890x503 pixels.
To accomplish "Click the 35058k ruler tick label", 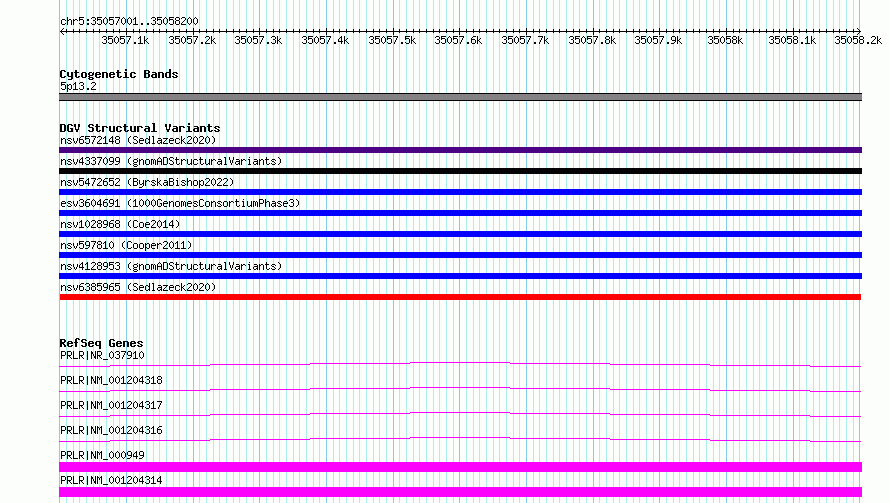I will pos(725,40).
